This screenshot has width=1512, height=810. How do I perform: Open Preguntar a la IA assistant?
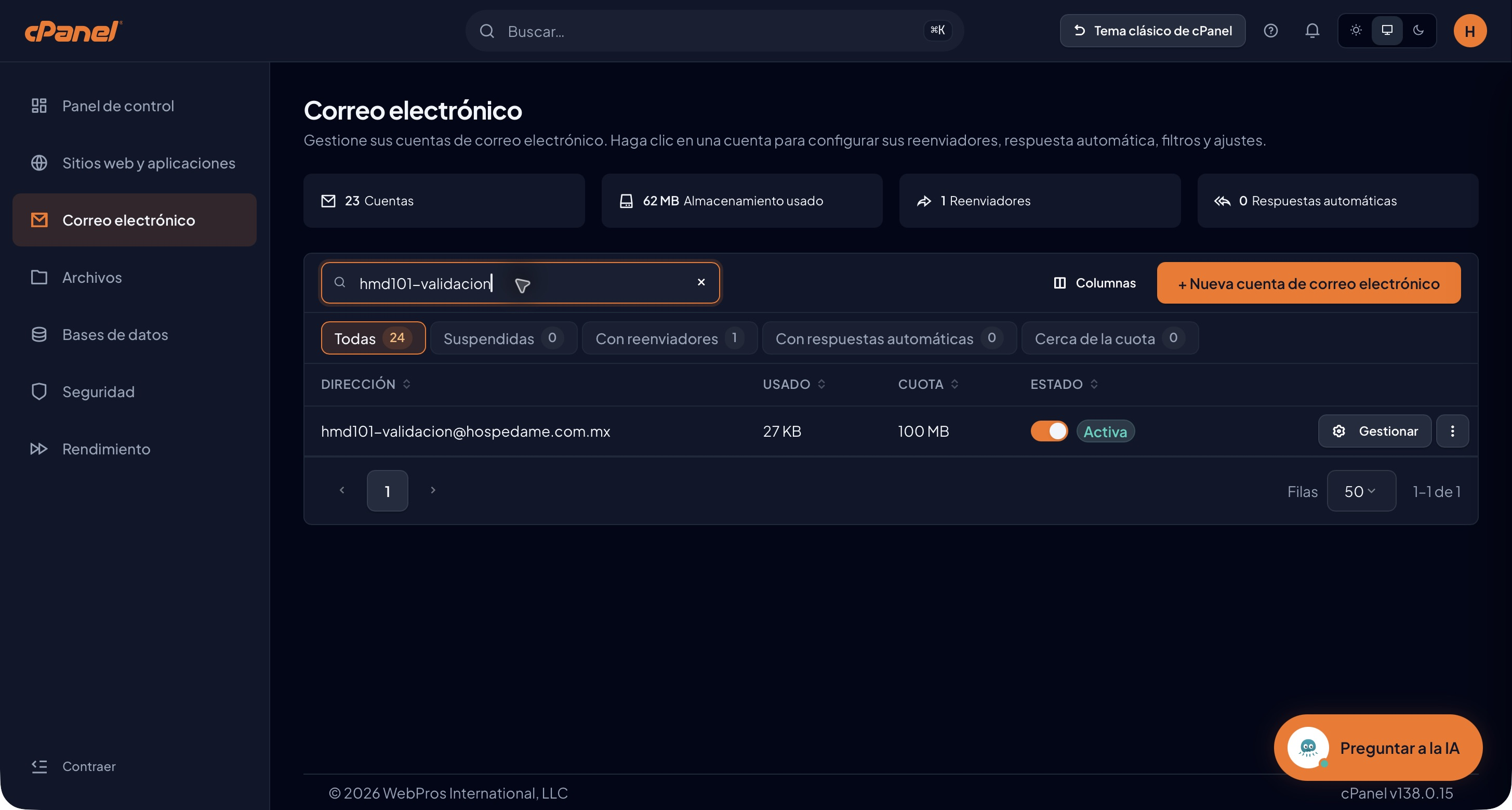coord(1377,748)
